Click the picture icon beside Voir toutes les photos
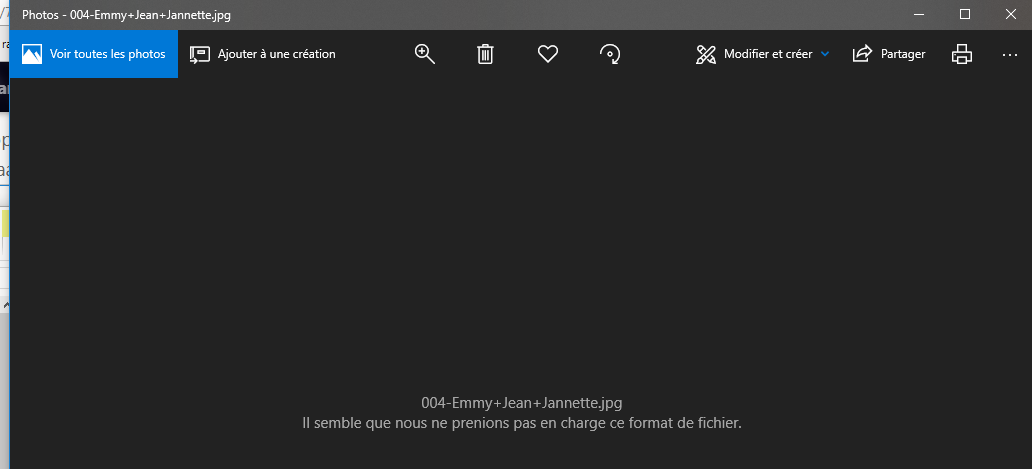Screen dimensions: 1032x469 click(32, 54)
